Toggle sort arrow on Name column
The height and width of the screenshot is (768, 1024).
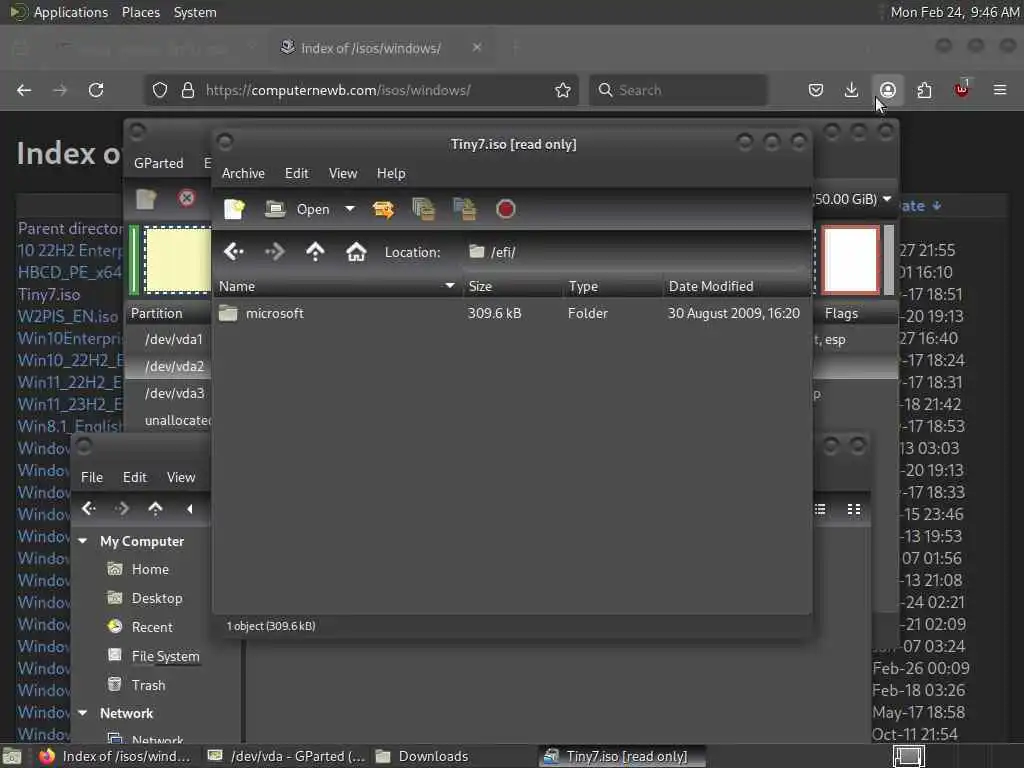click(x=449, y=286)
